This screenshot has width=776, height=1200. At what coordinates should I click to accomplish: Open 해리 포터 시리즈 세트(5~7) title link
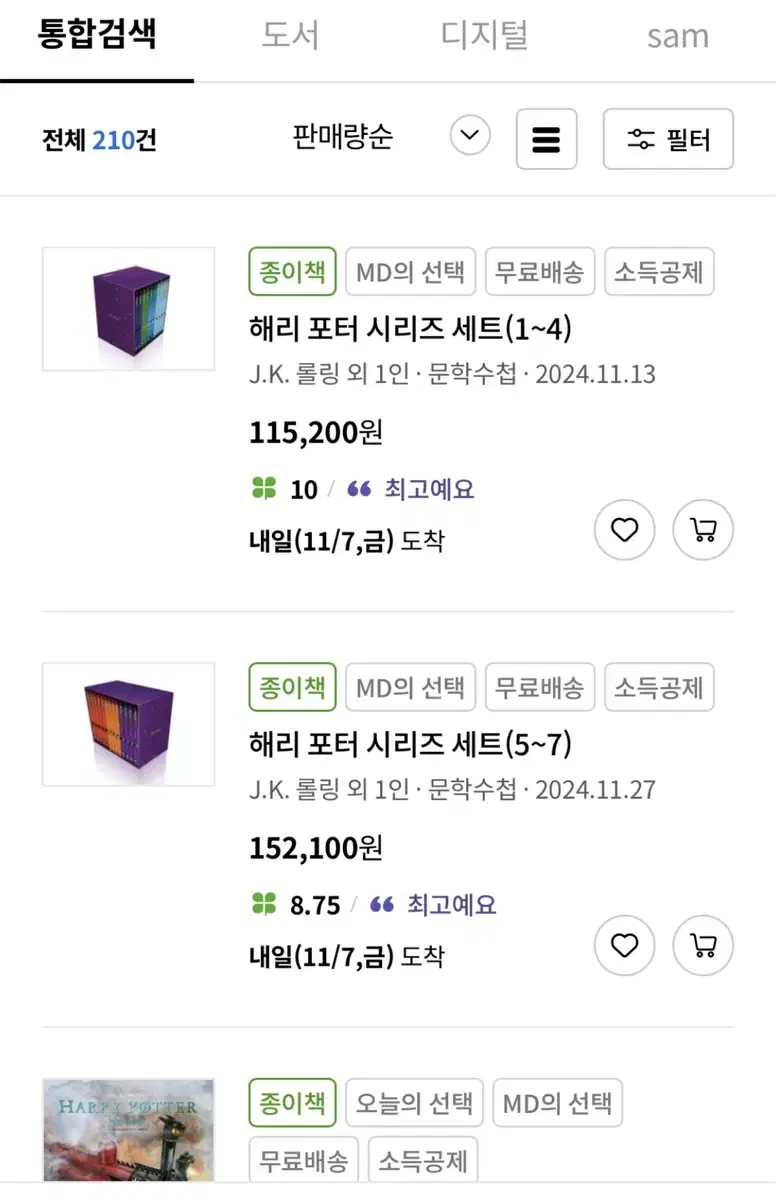click(410, 744)
